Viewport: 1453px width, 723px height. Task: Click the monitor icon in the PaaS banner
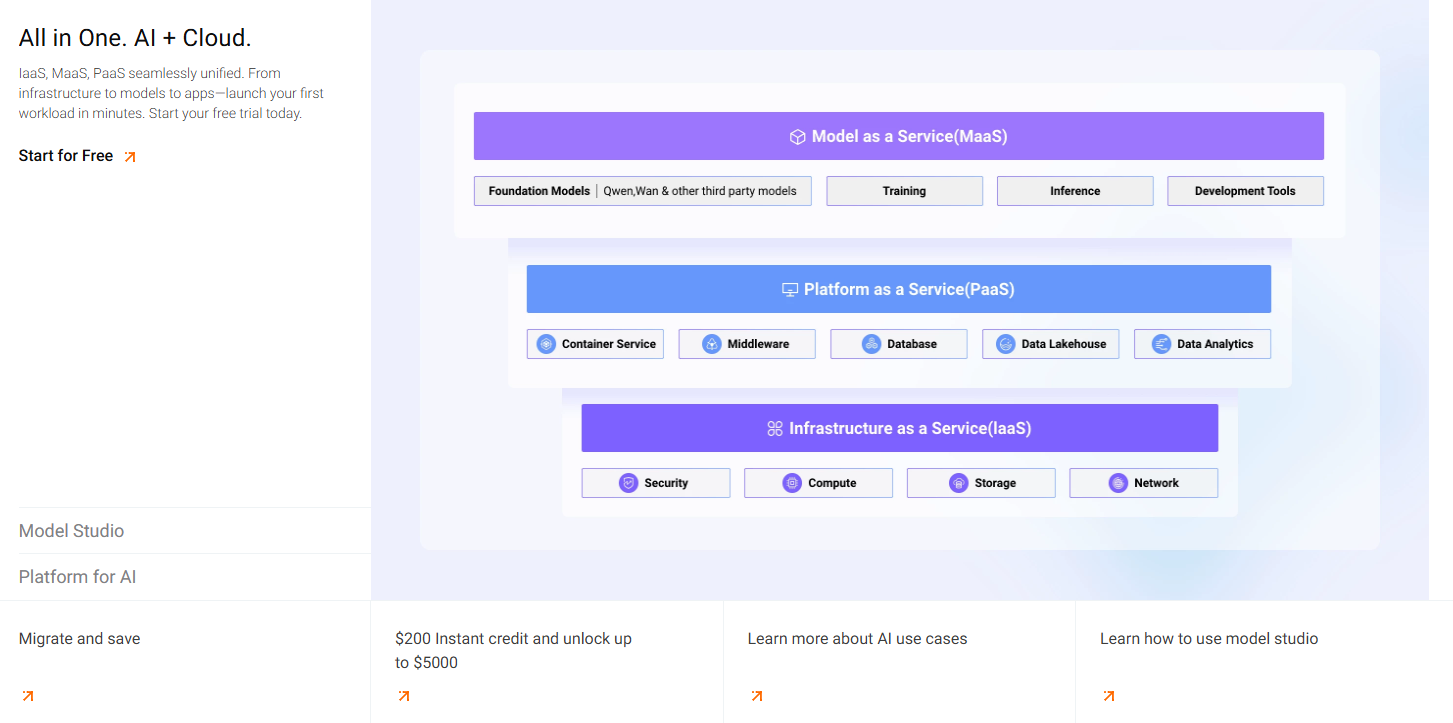[x=790, y=290]
